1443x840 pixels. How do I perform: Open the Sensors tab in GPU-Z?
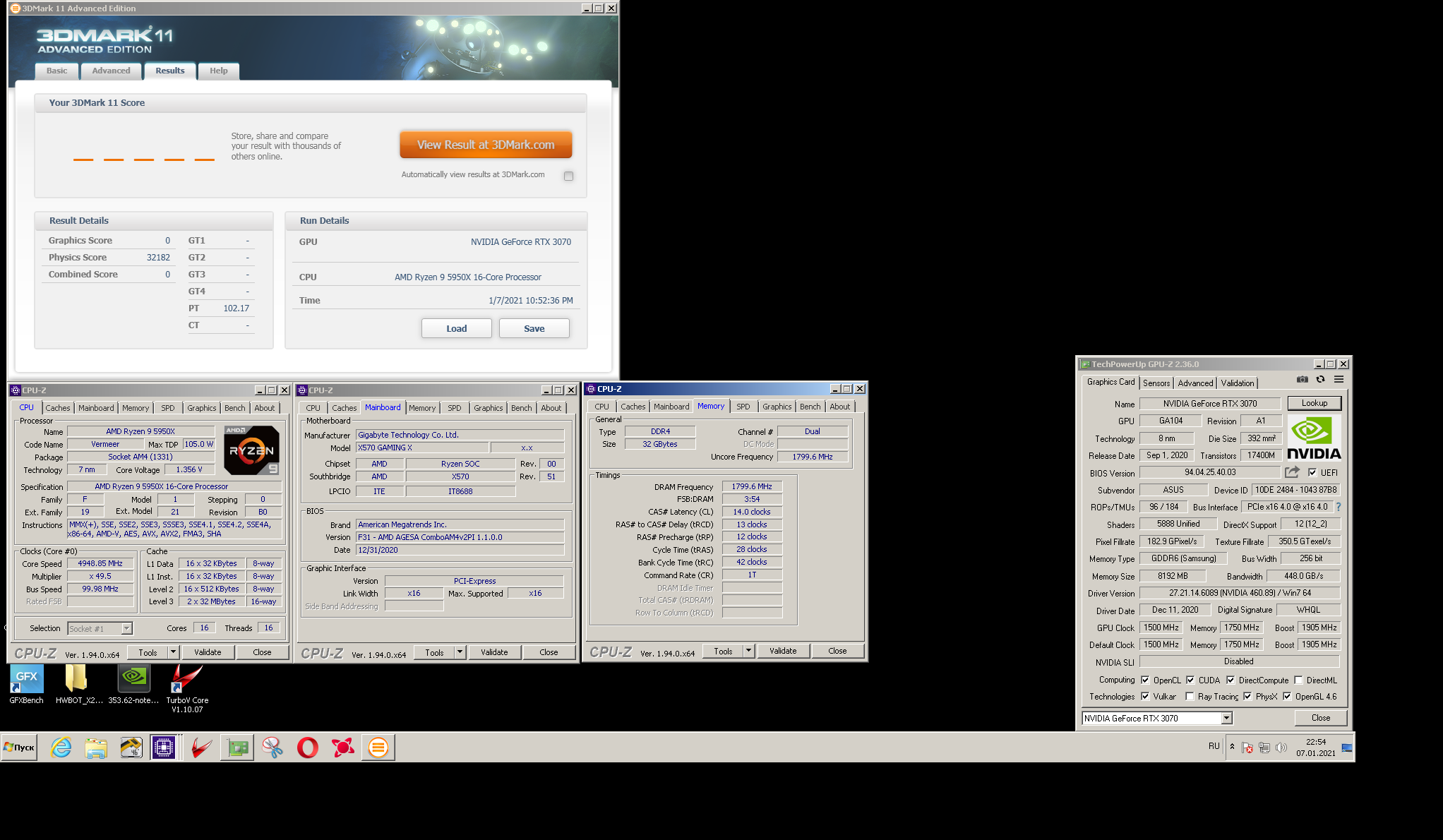(1156, 383)
